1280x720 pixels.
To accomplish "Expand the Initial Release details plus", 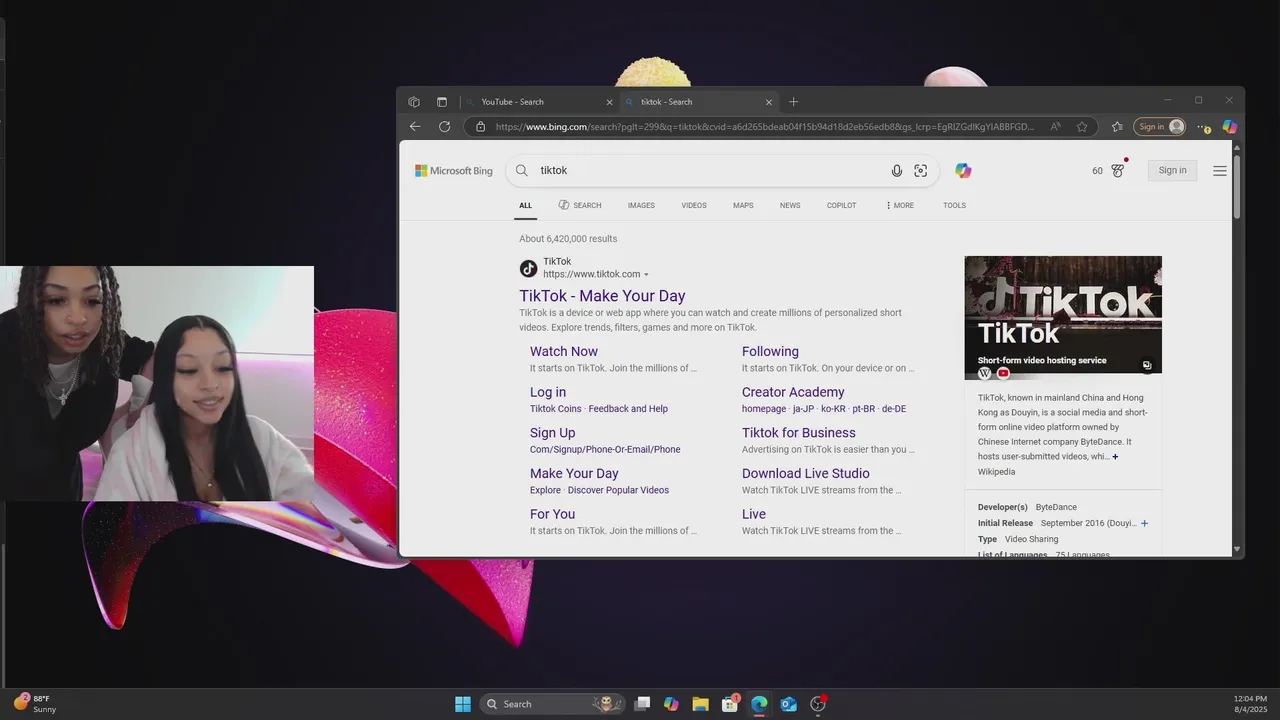I will [1145, 523].
